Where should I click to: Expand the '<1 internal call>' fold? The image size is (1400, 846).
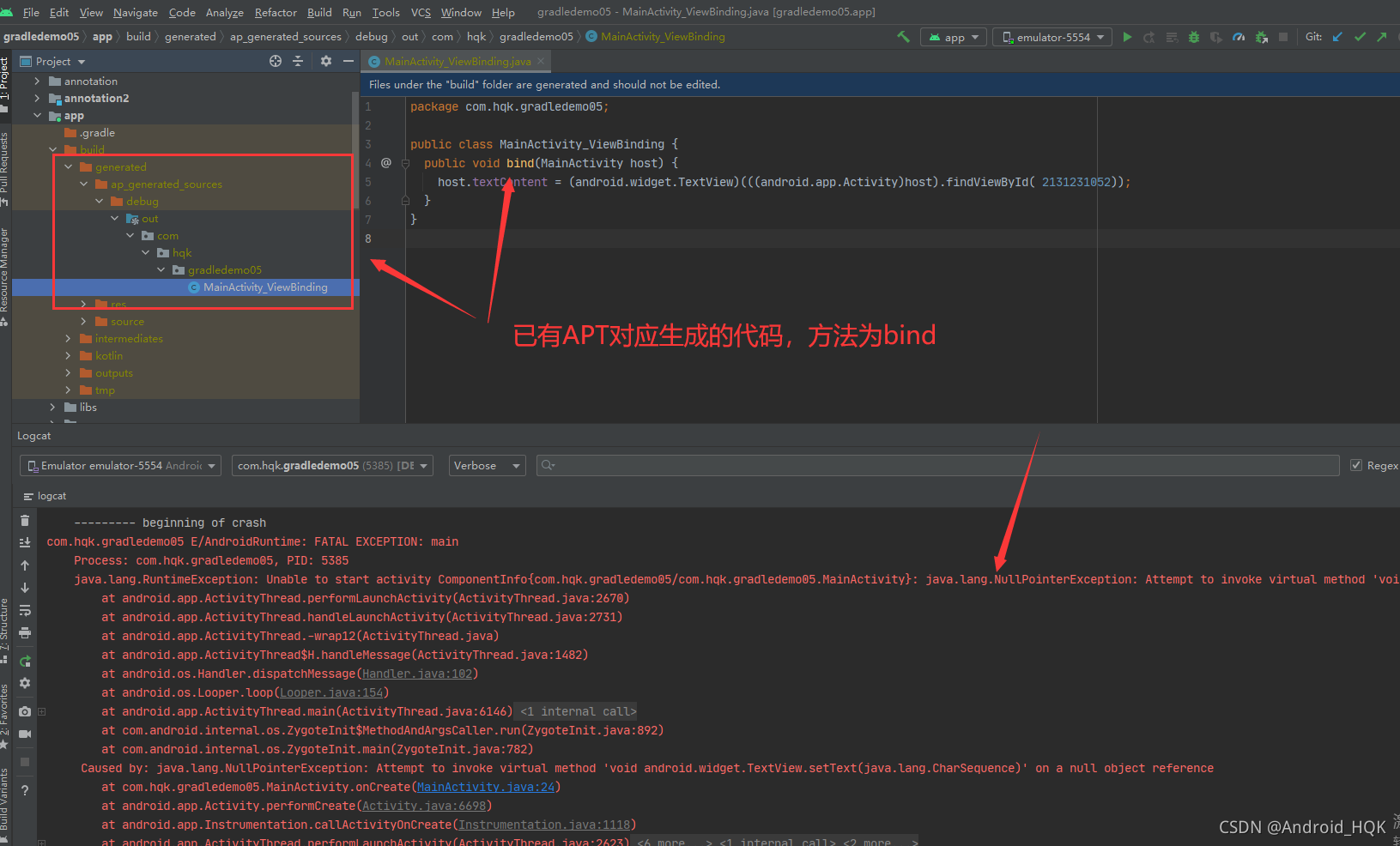[x=579, y=711]
